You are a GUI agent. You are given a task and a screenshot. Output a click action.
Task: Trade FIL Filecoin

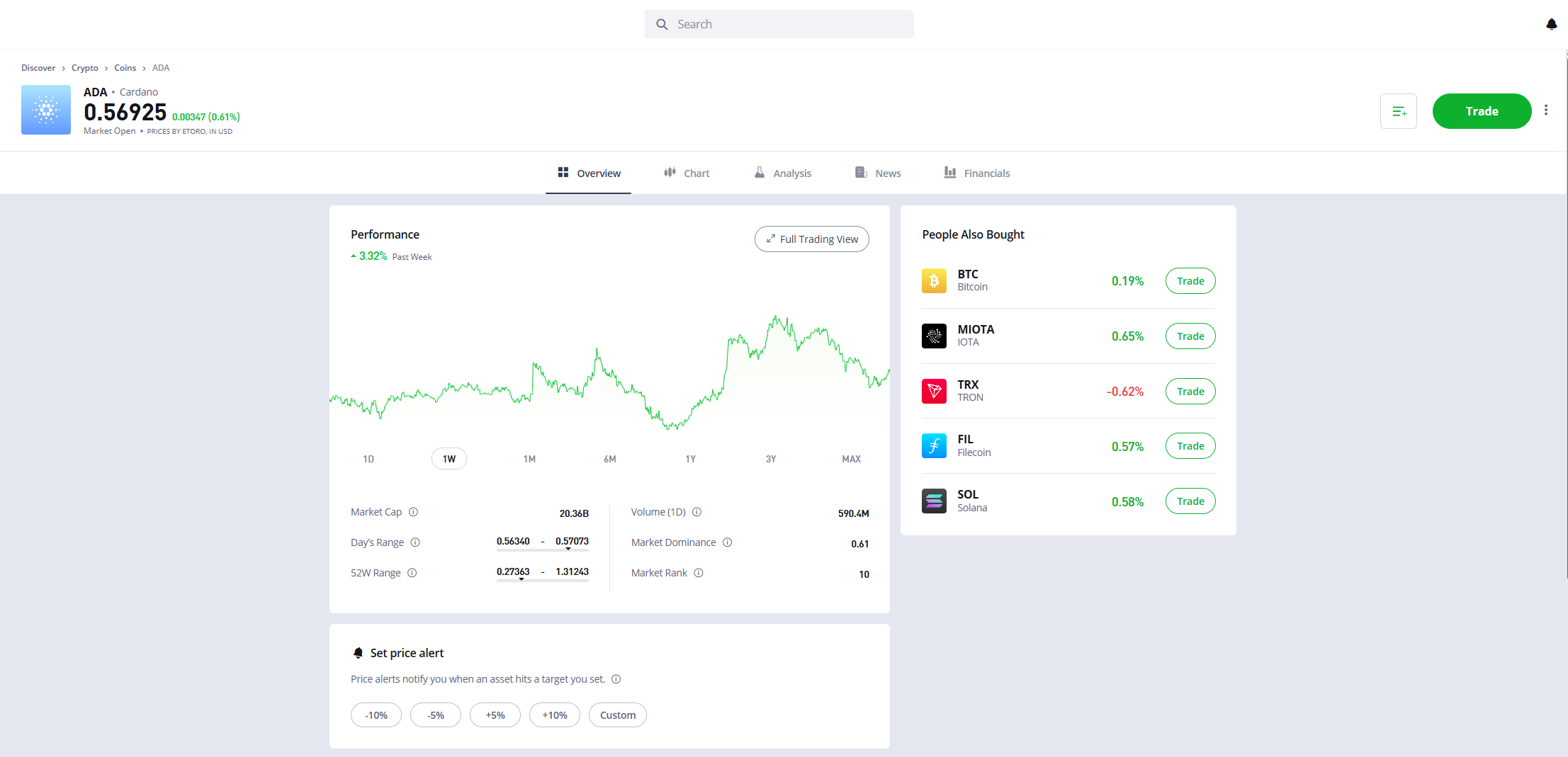tap(1190, 446)
